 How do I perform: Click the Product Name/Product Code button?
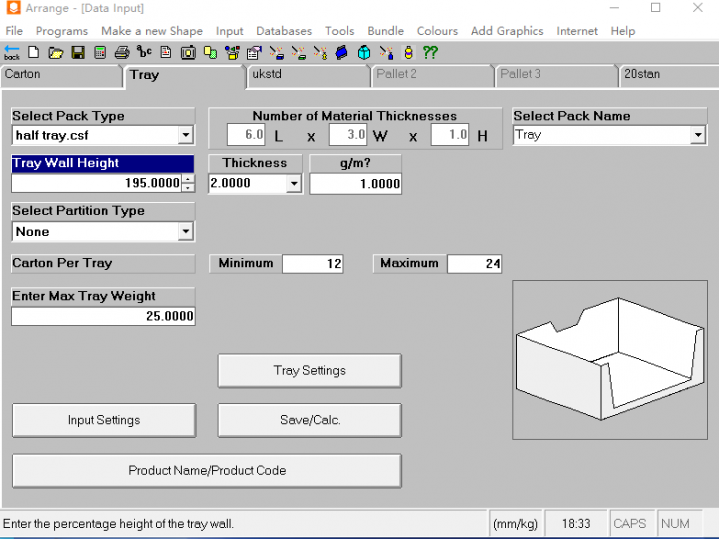coord(206,470)
